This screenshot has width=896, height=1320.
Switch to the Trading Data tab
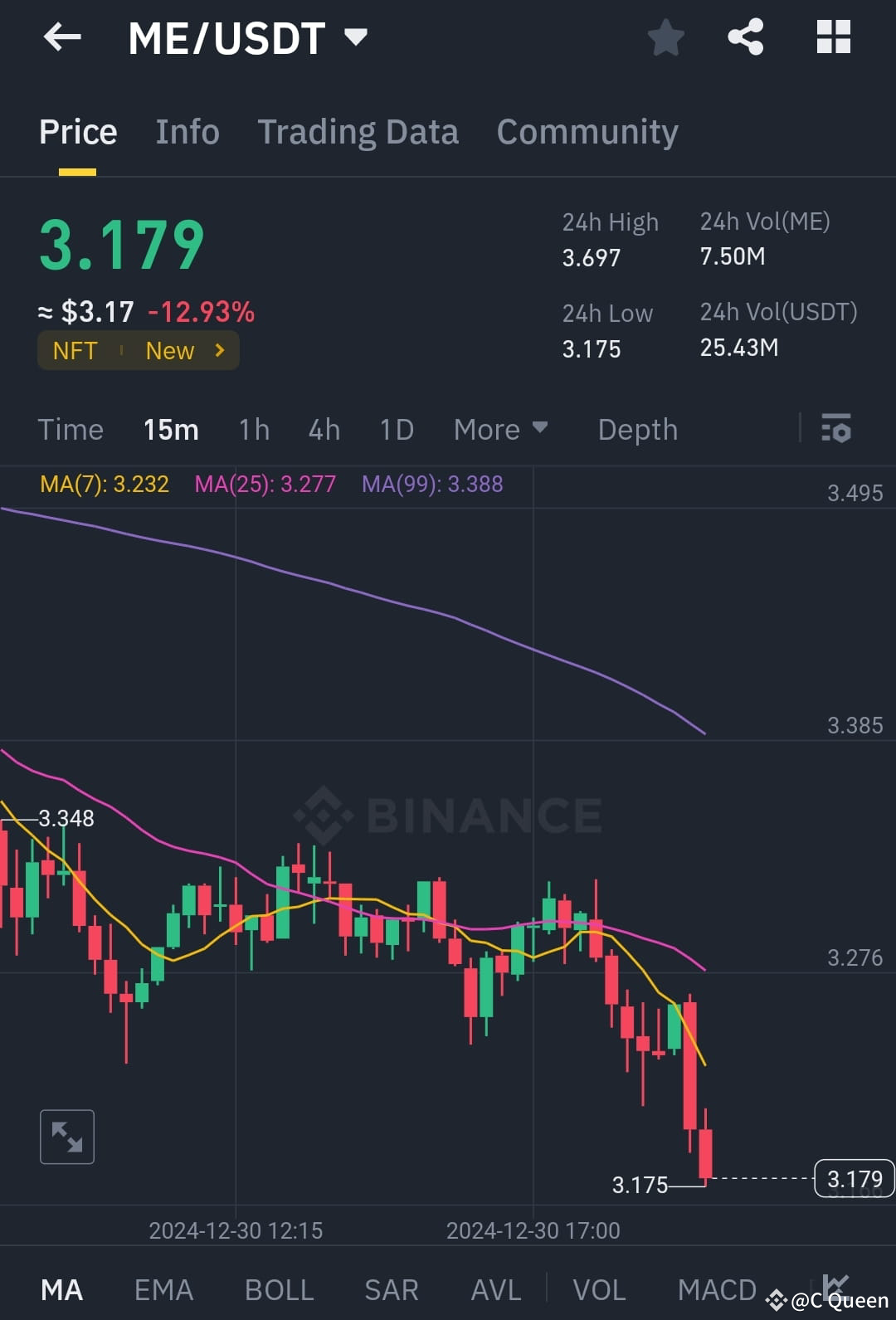[x=358, y=131]
